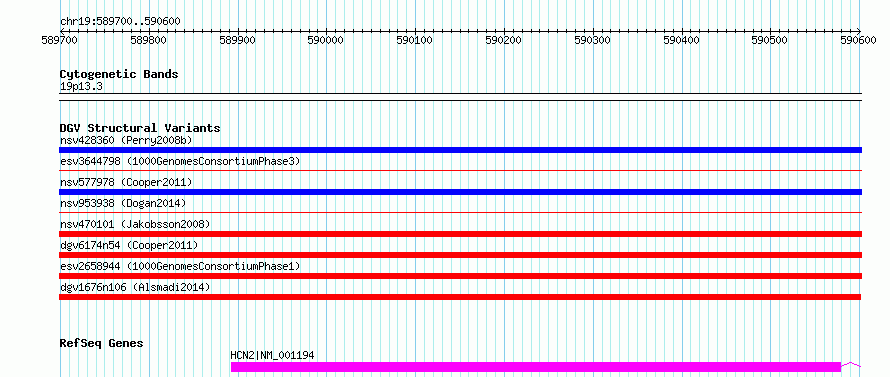
Task: Click ruler position 589900
Action: tap(237, 40)
